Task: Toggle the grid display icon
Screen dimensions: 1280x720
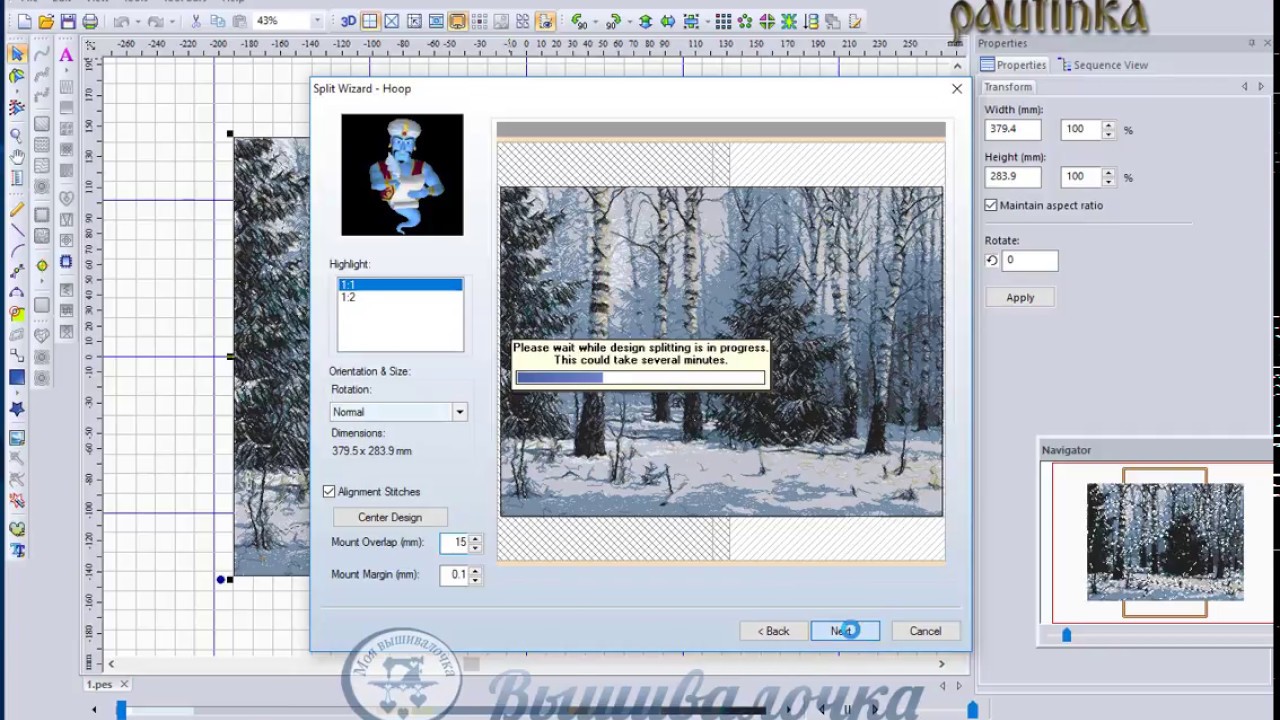Action: pos(370,21)
